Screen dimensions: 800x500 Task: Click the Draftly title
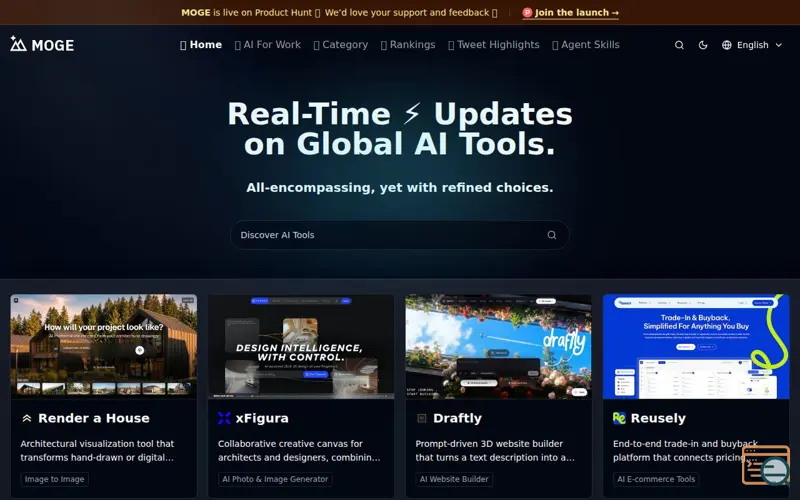coord(457,418)
